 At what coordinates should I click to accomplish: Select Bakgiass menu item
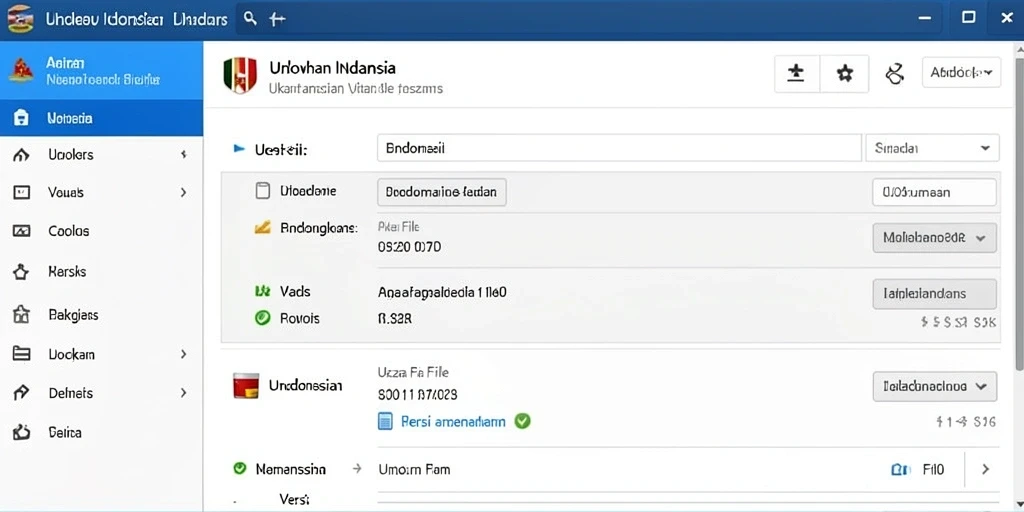101,315
